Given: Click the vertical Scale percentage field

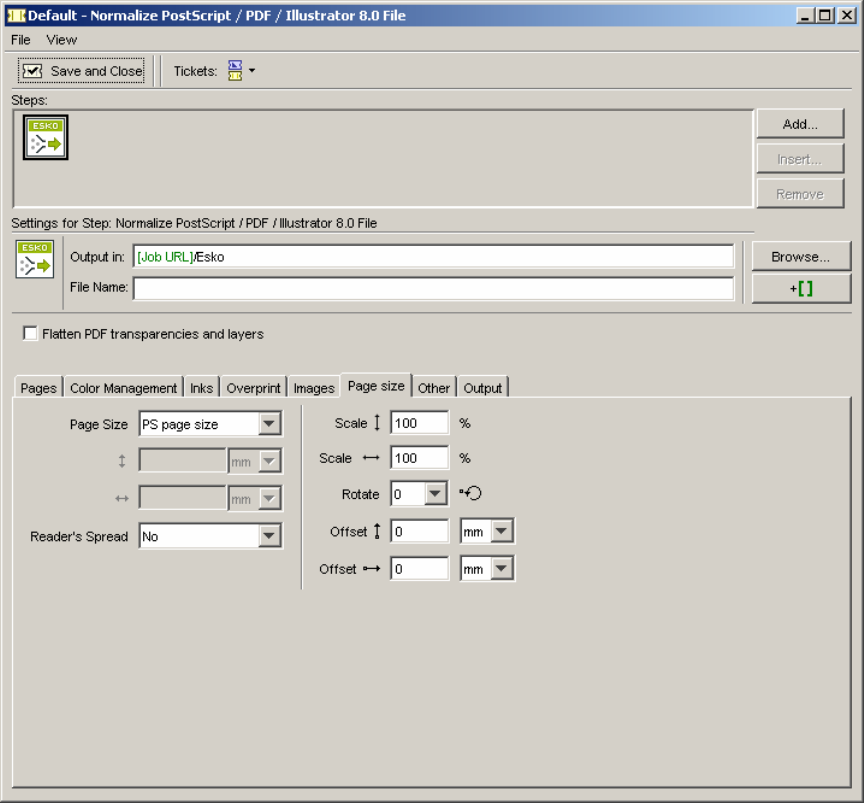Looking at the screenshot, I should (419, 423).
